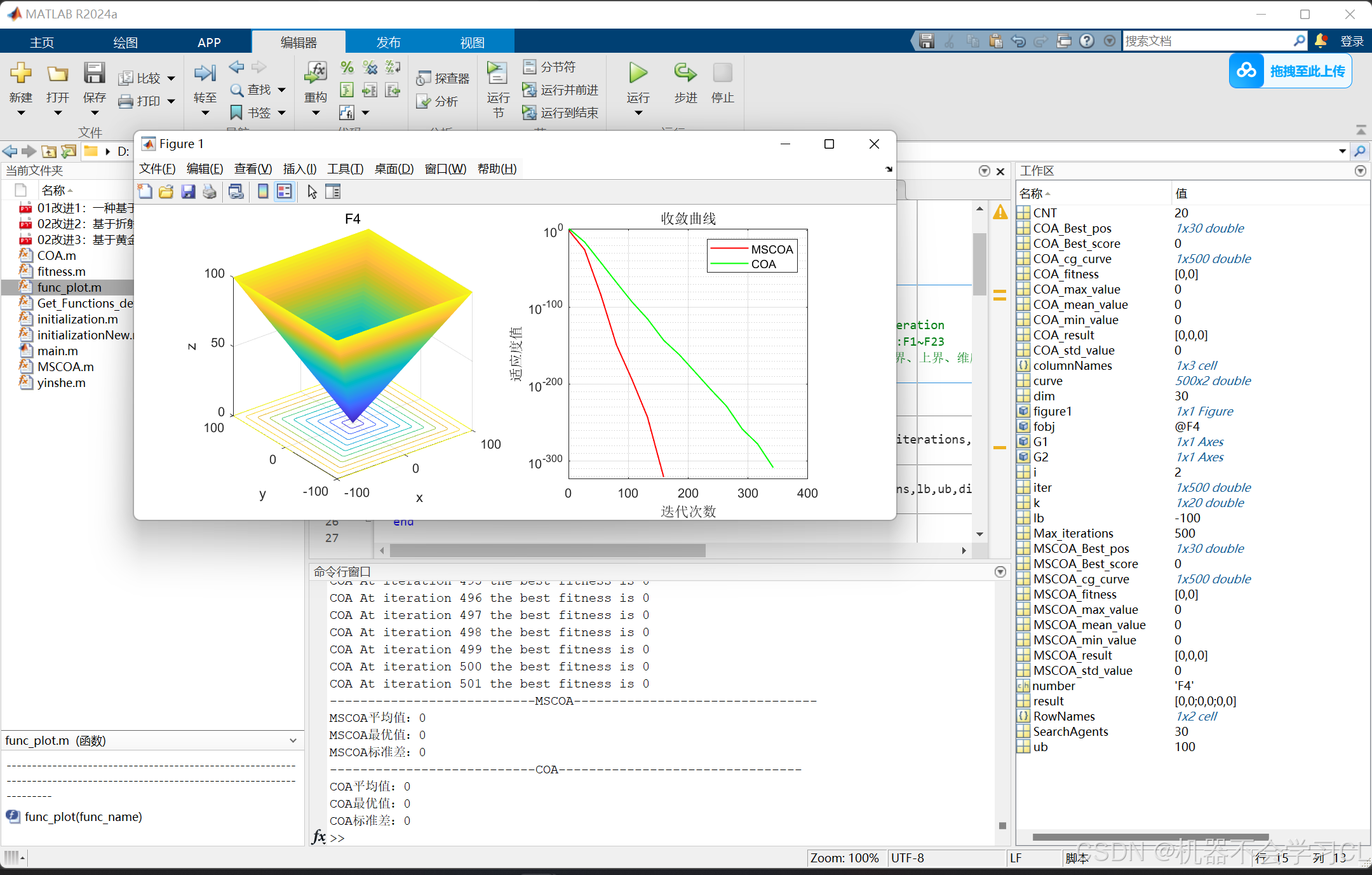Click the Analyze button
This screenshot has height=875, width=1372.
coord(436,101)
